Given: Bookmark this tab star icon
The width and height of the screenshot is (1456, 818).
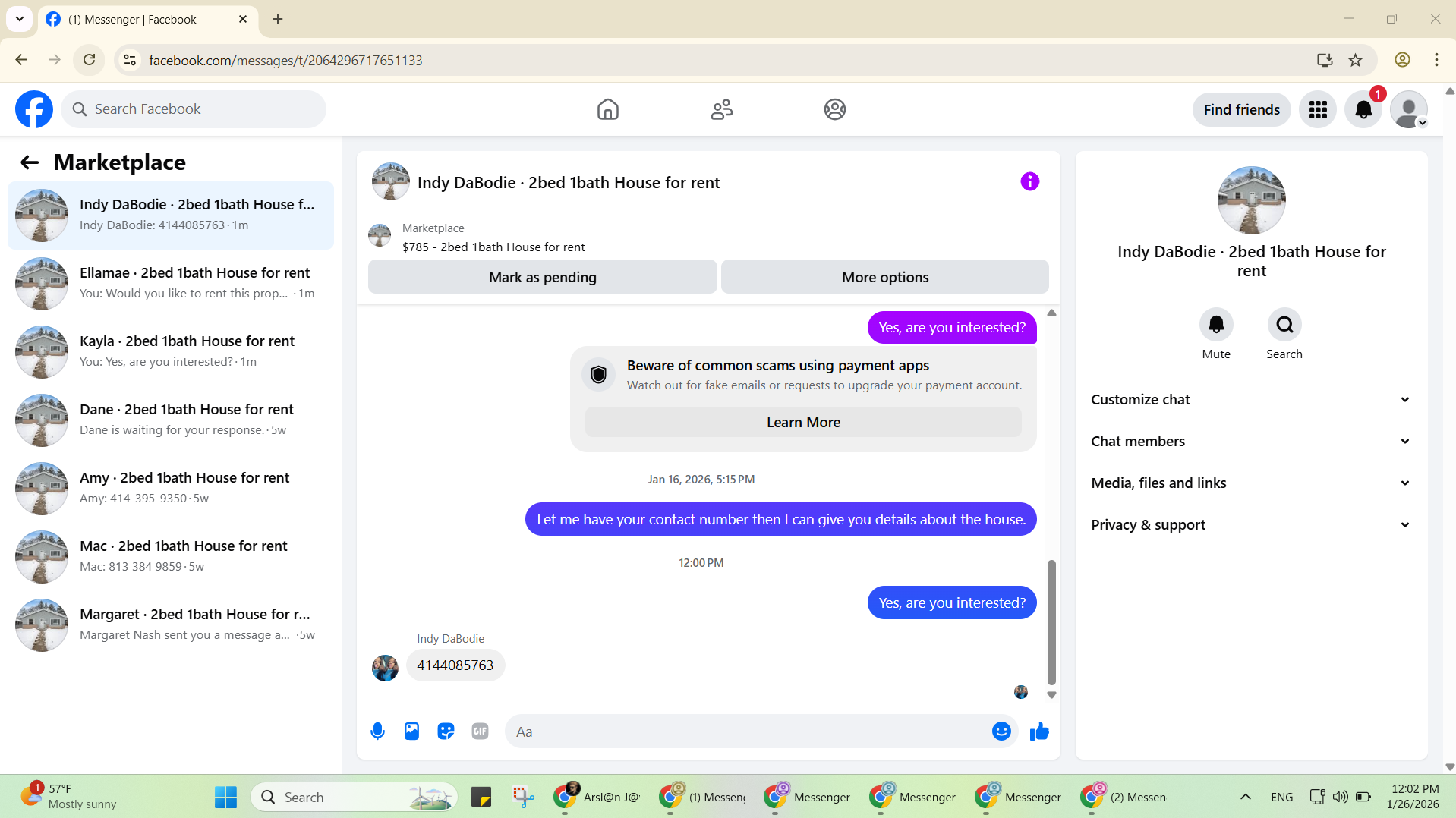Looking at the screenshot, I should click(1356, 60).
